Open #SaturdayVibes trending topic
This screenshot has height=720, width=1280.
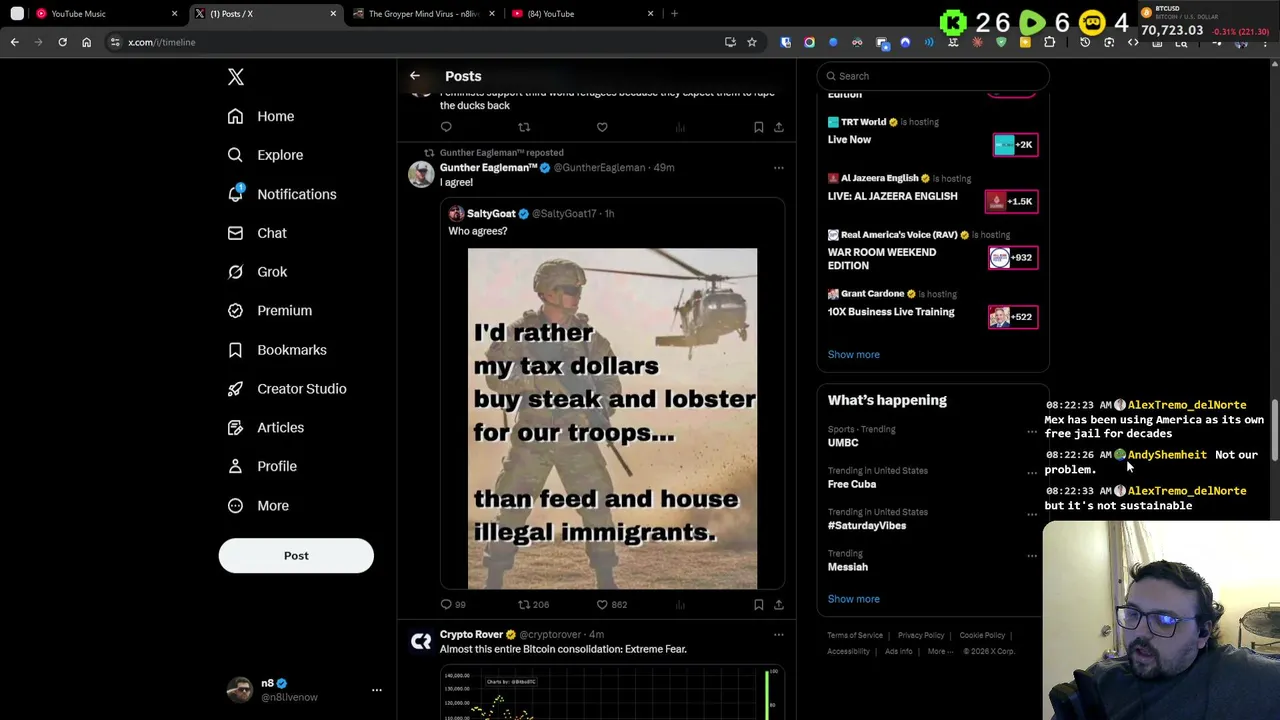tap(867, 525)
